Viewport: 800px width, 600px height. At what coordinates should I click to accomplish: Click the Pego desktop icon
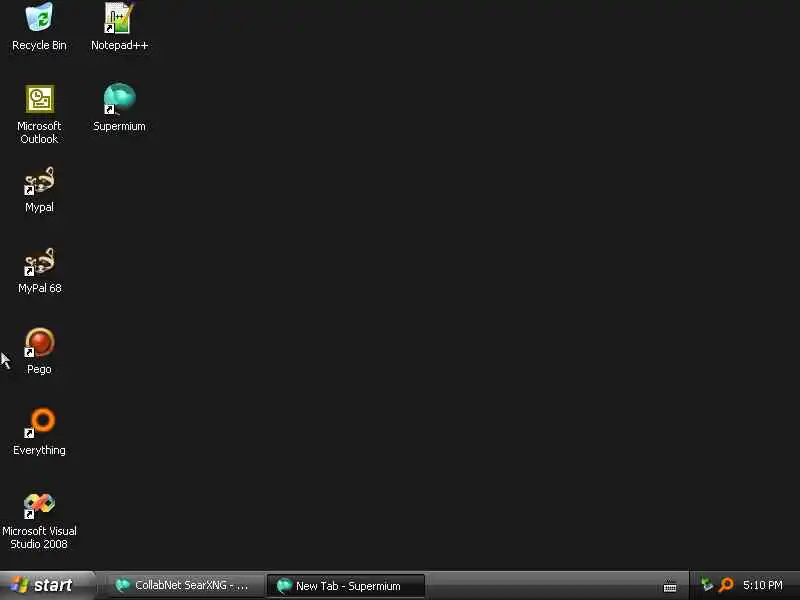[39, 352]
